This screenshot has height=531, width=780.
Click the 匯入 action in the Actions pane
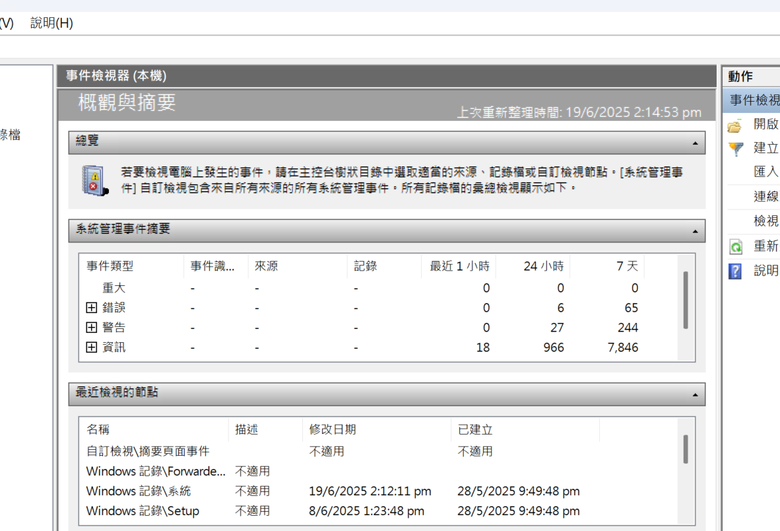[x=766, y=172]
